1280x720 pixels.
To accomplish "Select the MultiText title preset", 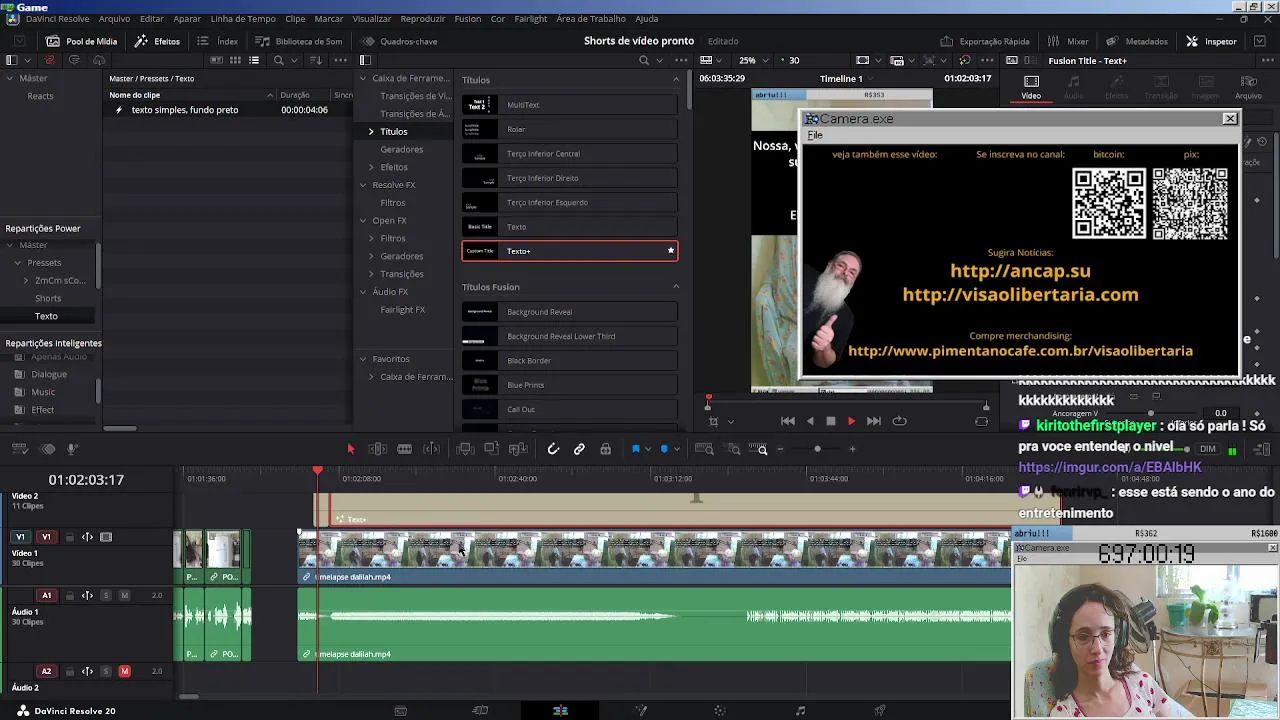I will tap(569, 105).
